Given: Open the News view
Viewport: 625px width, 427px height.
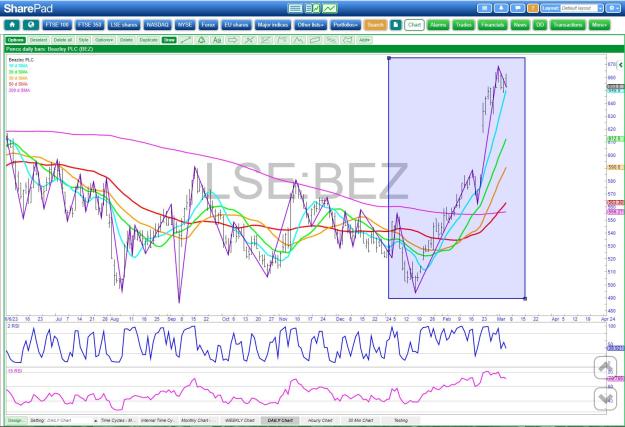Looking at the screenshot, I should click(x=520, y=25).
